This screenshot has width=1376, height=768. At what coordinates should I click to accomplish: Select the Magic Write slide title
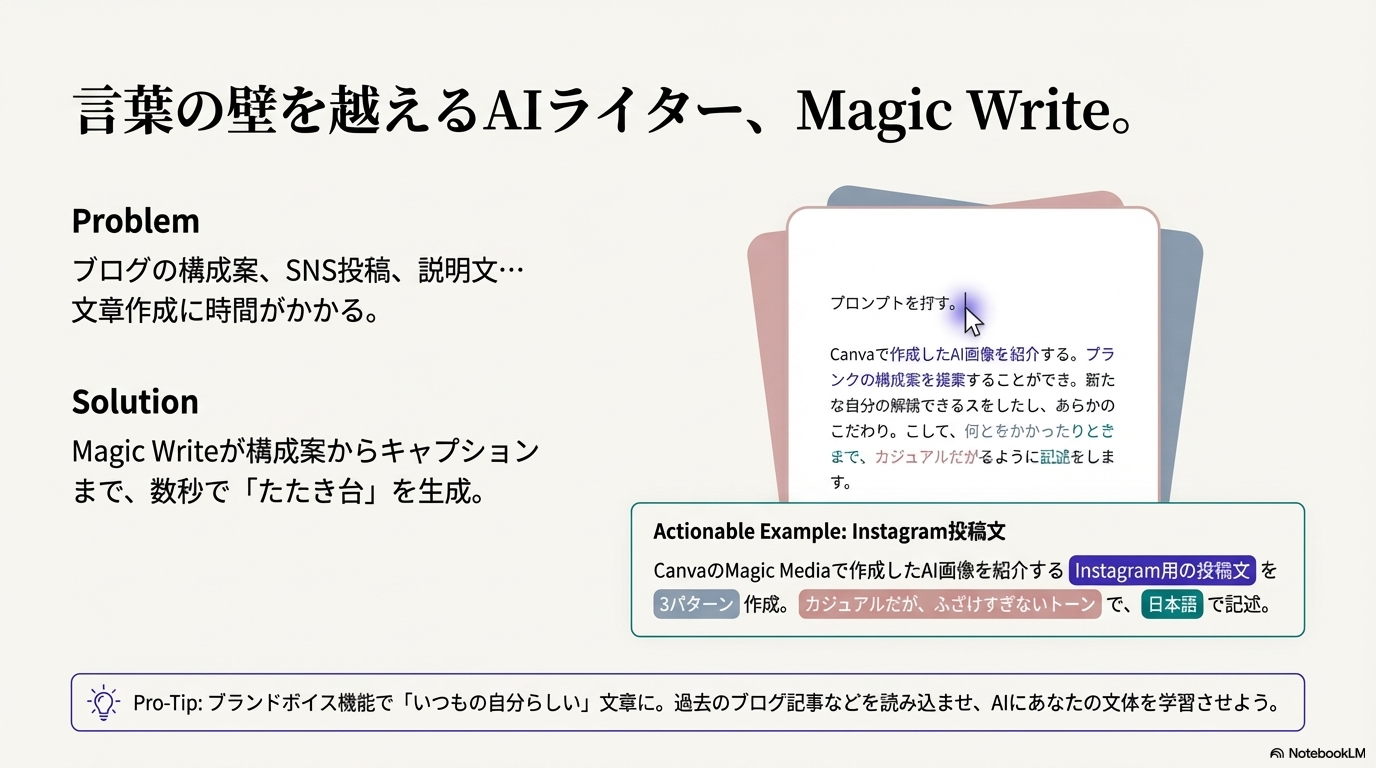point(604,112)
